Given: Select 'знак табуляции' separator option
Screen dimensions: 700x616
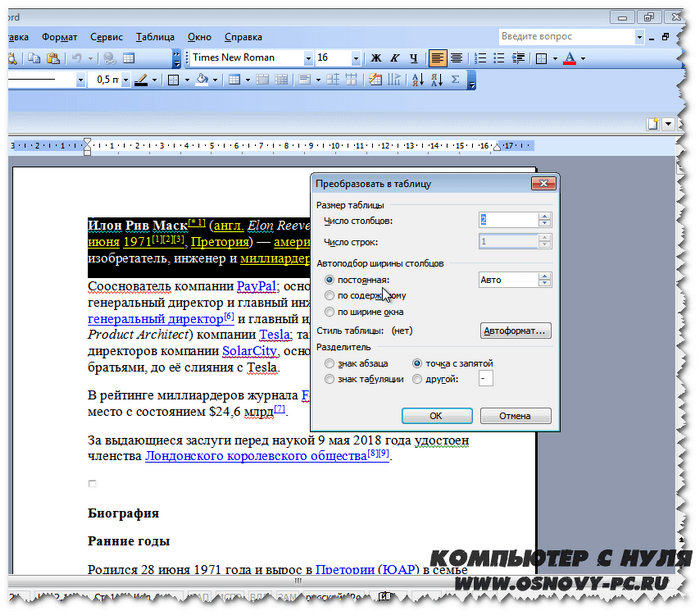Looking at the screenshot, I should click(329, 379).
